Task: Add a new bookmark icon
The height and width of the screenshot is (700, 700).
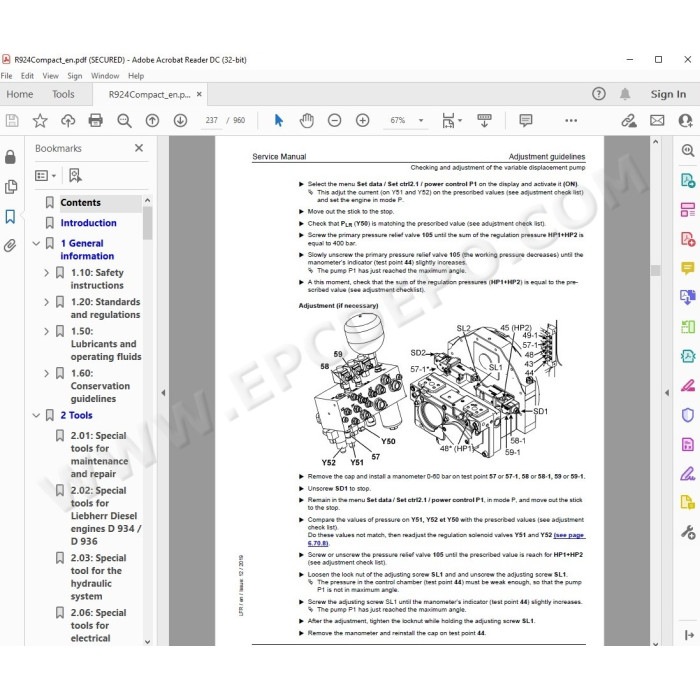Action: pyautogui.click(x=75, y=175)
